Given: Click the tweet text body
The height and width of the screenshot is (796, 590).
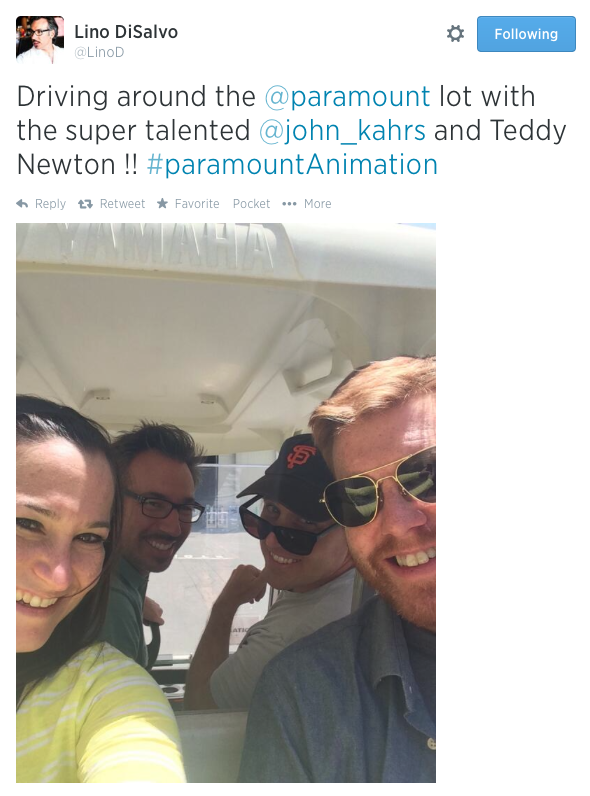Looking at the screenshot, I should coord(291,130).
